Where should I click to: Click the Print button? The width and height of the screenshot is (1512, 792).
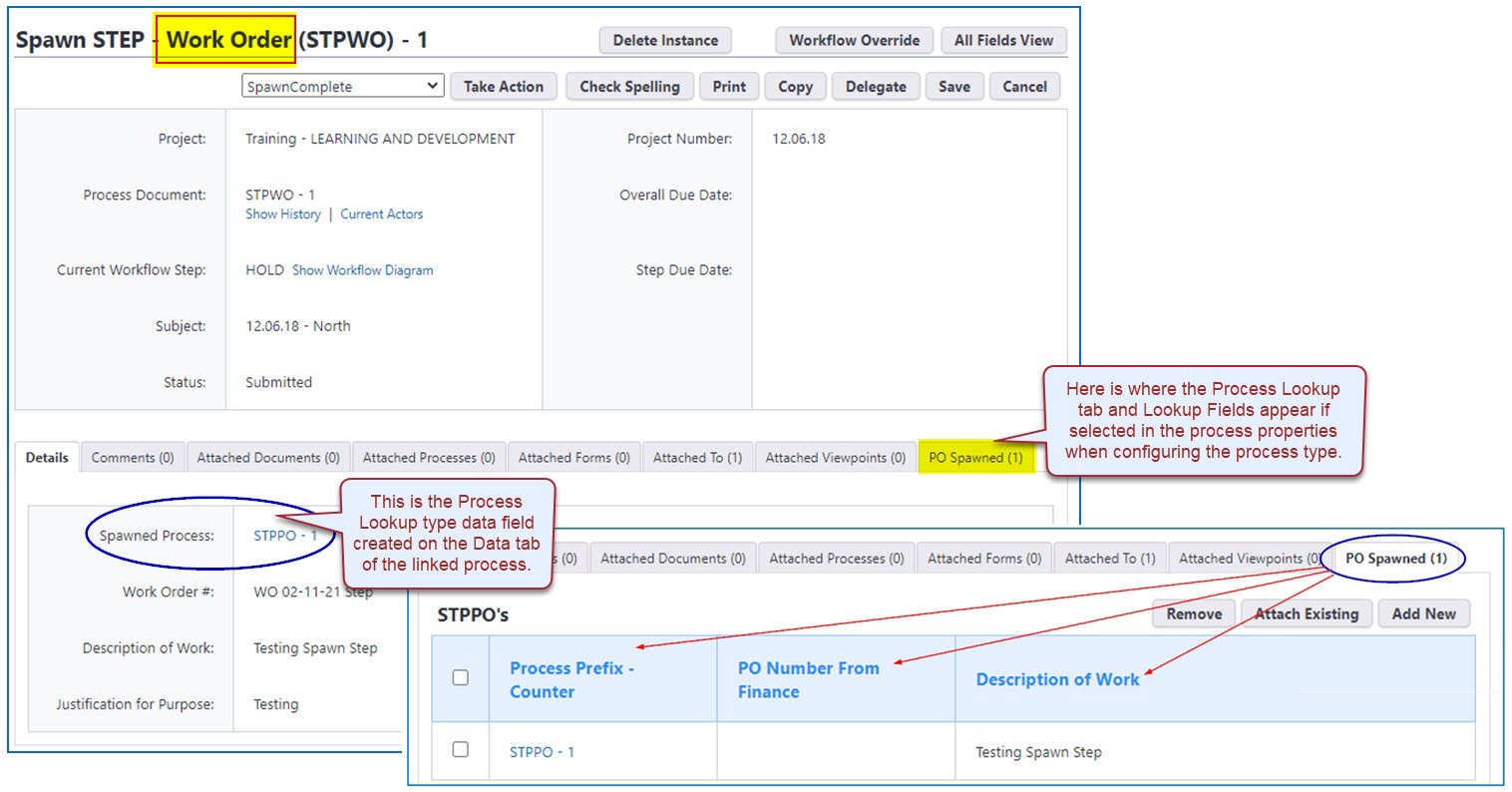[x=728, y=87]
